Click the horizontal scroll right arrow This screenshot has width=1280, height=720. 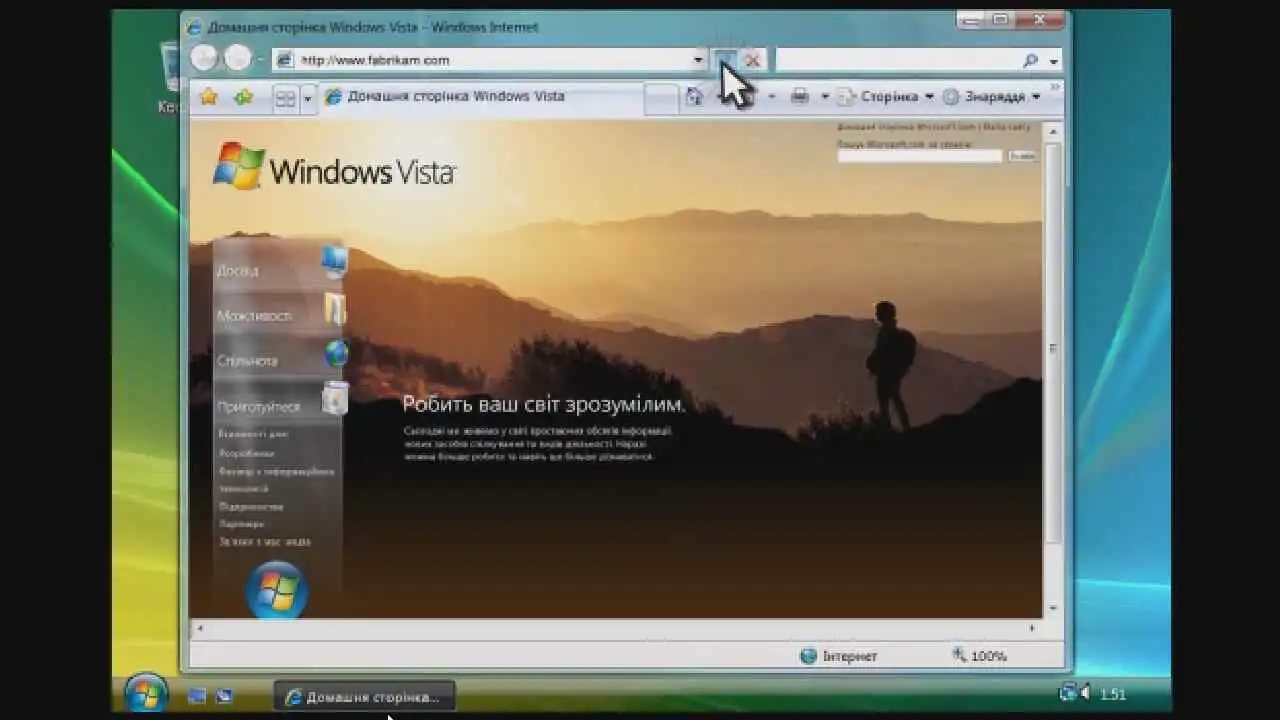pyautogui.click(x=1033, y=628)
